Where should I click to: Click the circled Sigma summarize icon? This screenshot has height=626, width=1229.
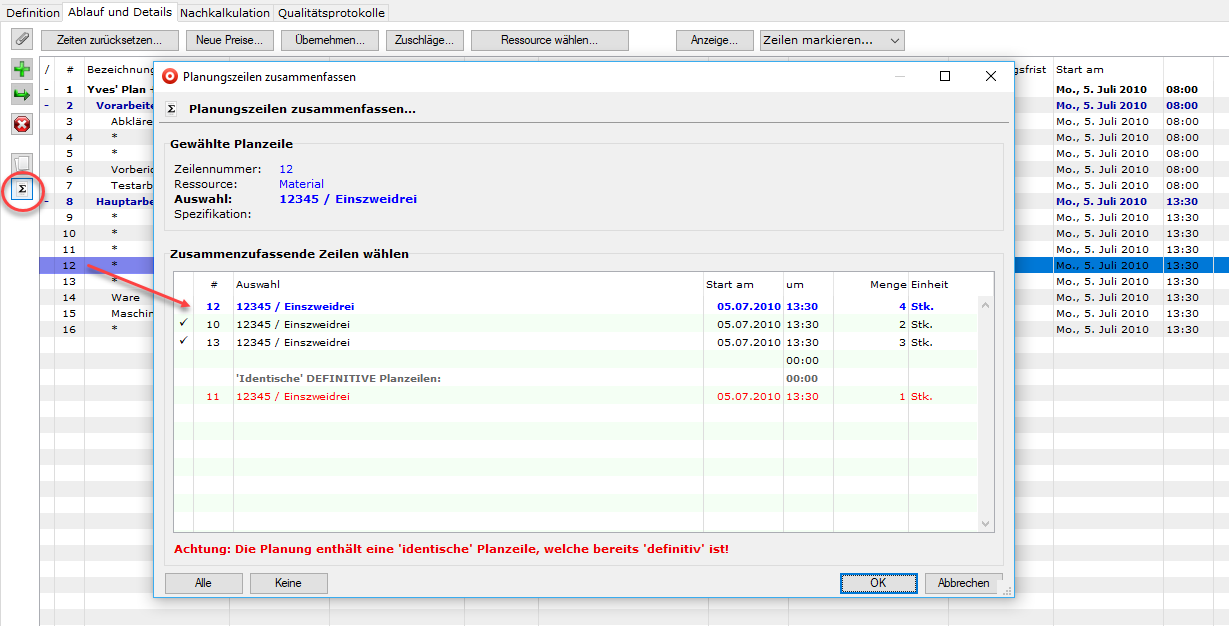pyautogui.click(x=21, y=189)
